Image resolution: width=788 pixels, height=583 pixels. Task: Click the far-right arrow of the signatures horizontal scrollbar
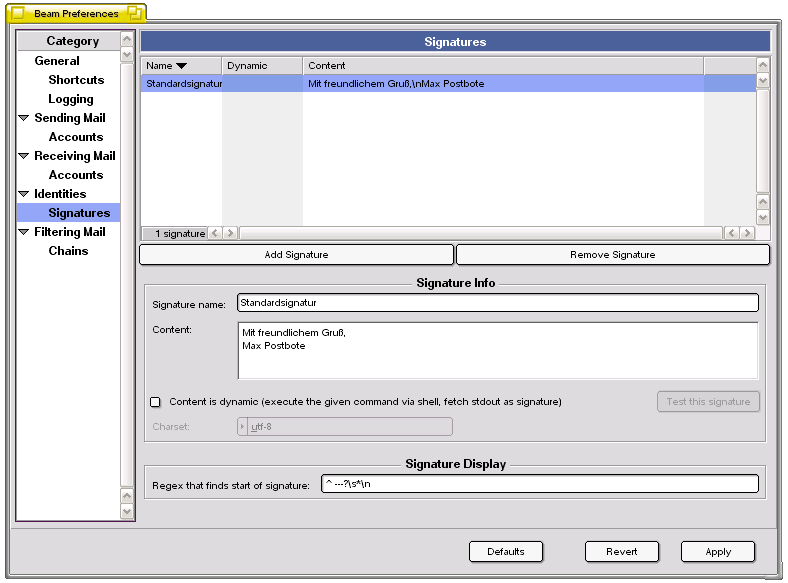[747, 233]
